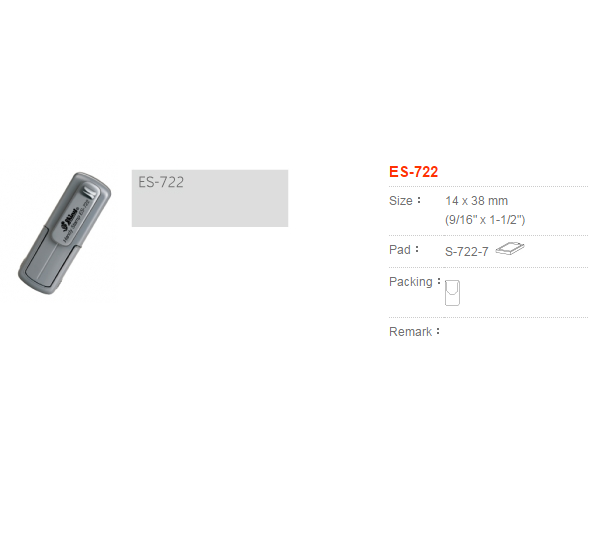Click the ES-722 text inside the gray box
This screenshot has width=602, height=544.
(x=161, y=182)
